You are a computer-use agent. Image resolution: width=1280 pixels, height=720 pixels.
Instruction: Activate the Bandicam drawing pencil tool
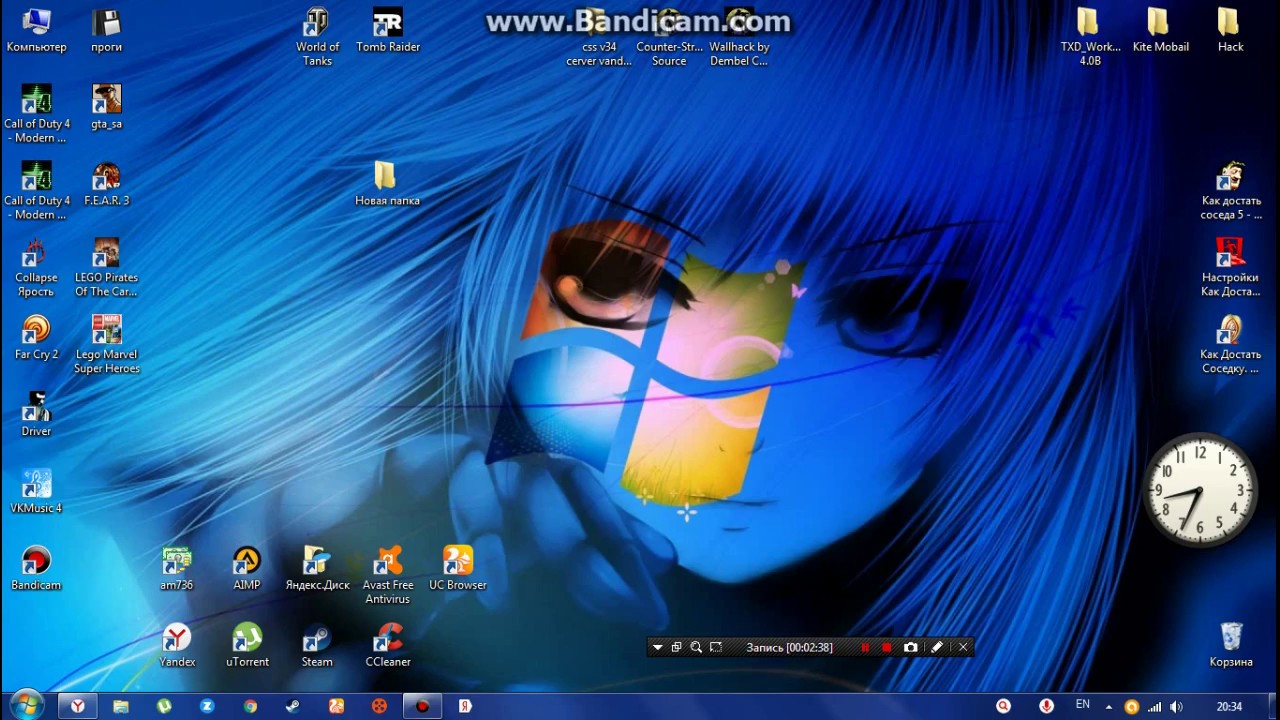[x=937, y=647]
